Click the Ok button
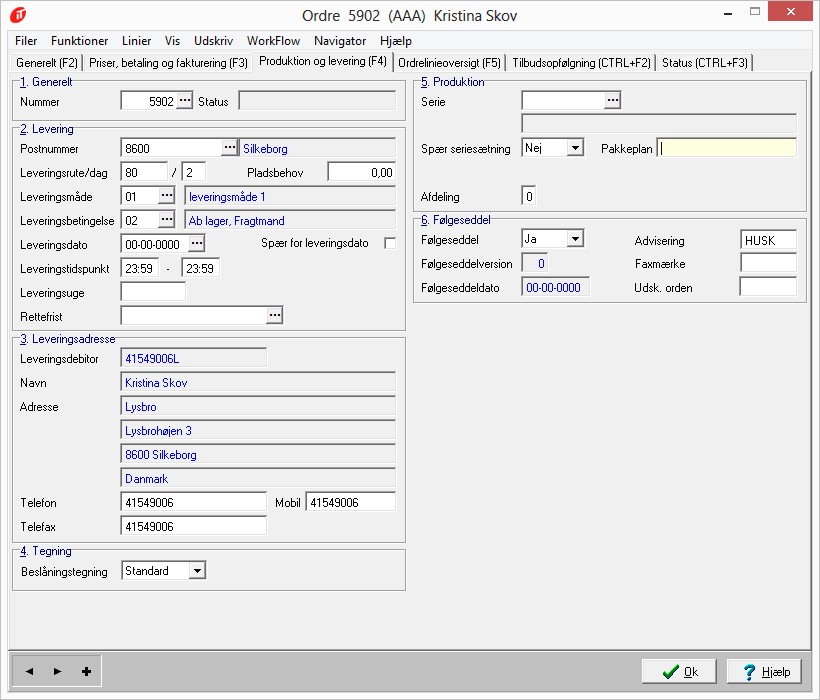Screen dimensions: 820x700 pos(679,672)
